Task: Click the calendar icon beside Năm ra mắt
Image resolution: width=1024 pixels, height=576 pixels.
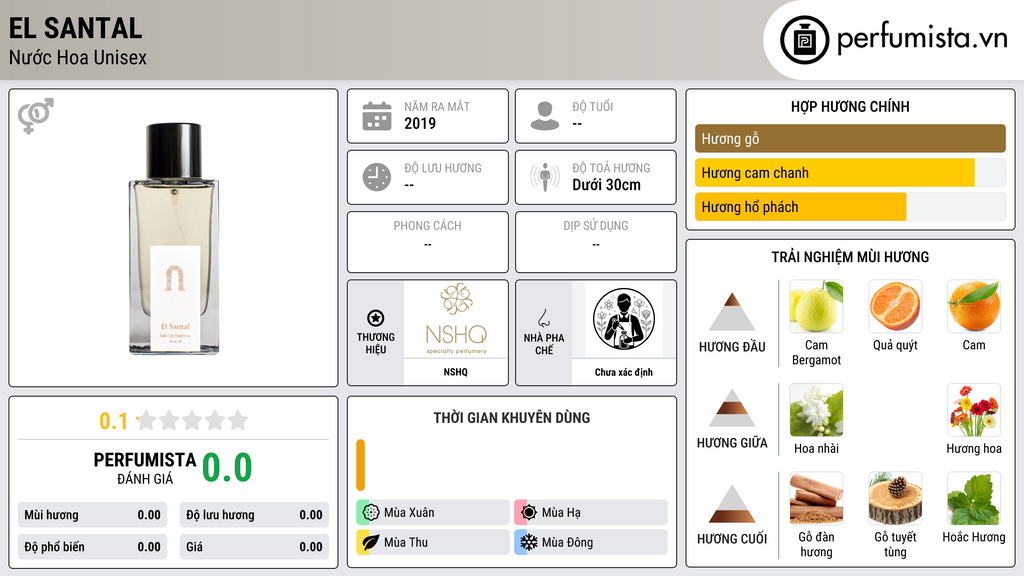Action: (x=377, y=116)
